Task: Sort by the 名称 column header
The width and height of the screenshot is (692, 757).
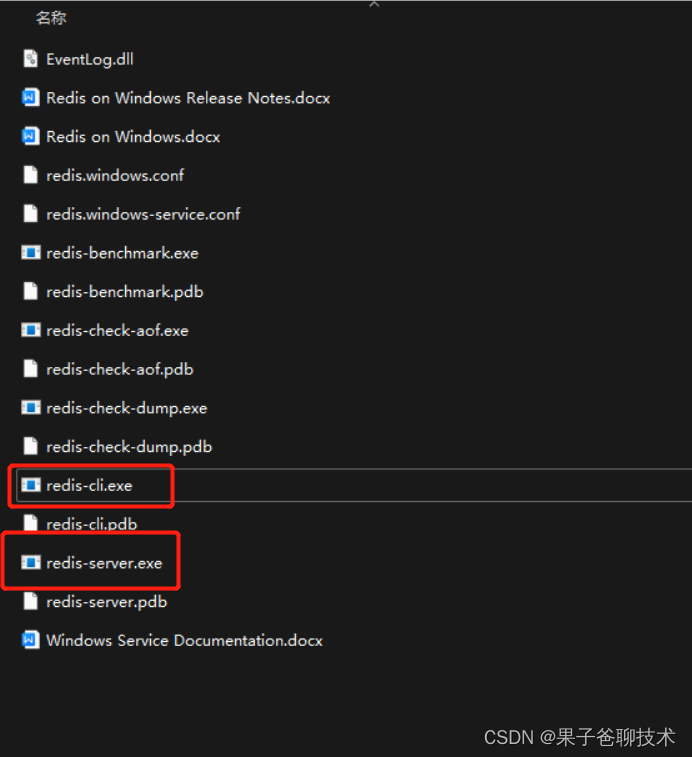Action: (x=51, y=18)
